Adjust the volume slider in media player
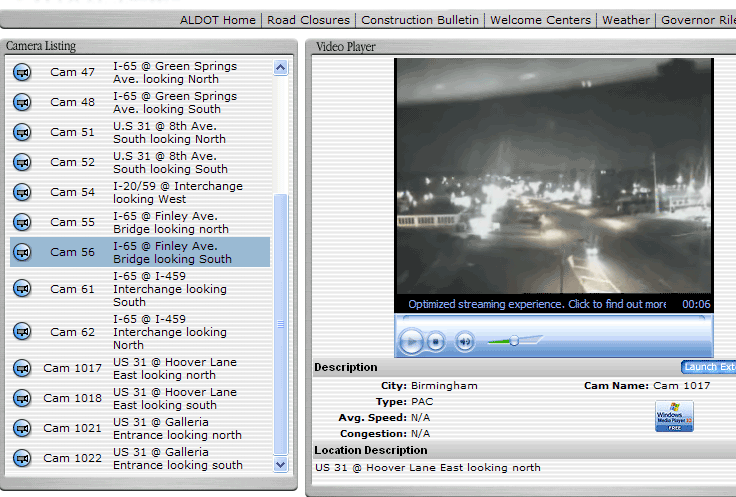This screenshot has height=497, width=736. [x=515, y=340]
